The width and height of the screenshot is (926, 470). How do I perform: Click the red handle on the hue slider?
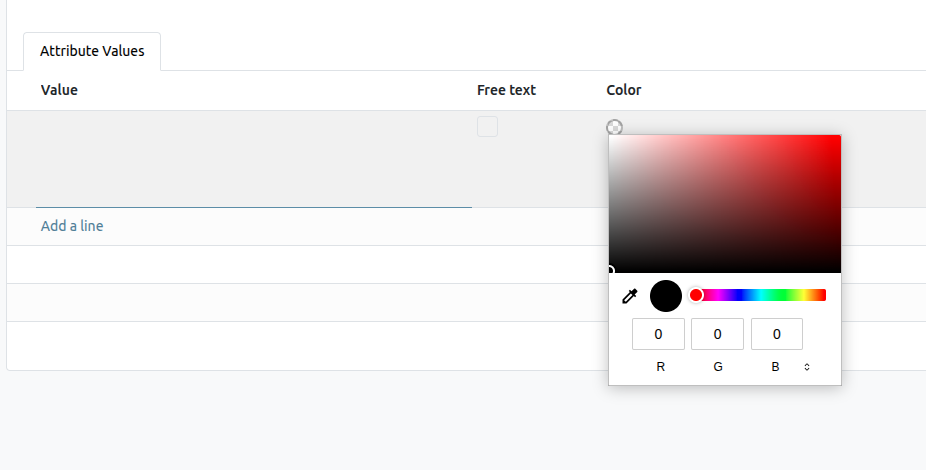pos(696,295)
